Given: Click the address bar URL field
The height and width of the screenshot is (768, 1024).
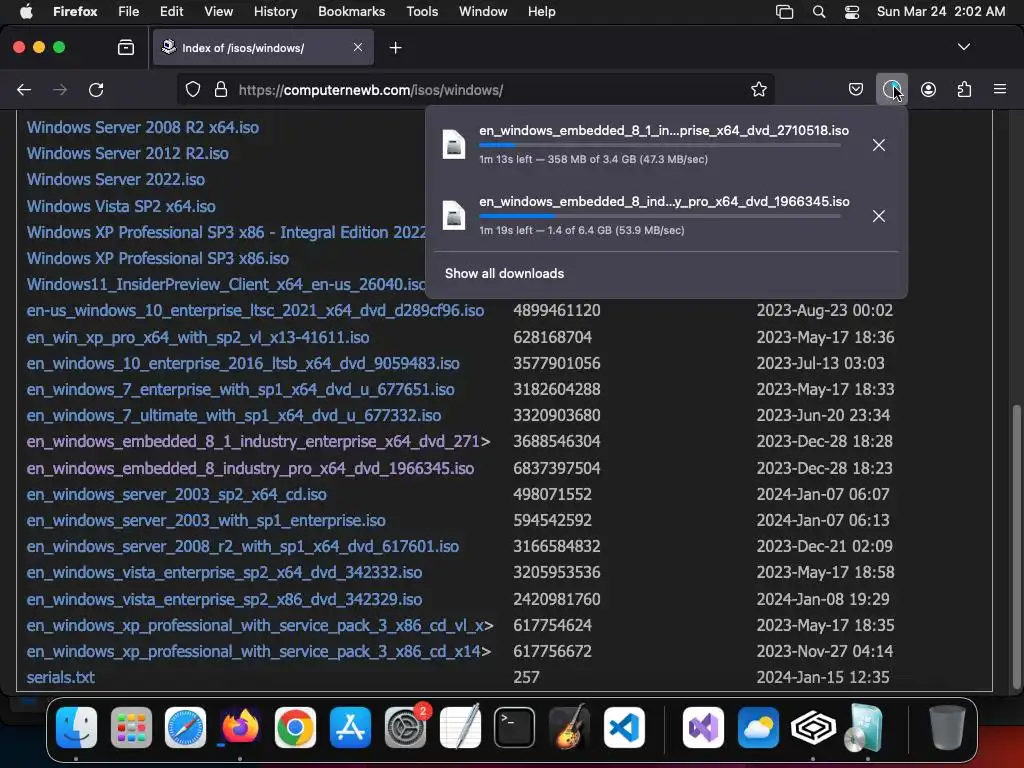Looking at the screenshot, I should click(475, 89).
